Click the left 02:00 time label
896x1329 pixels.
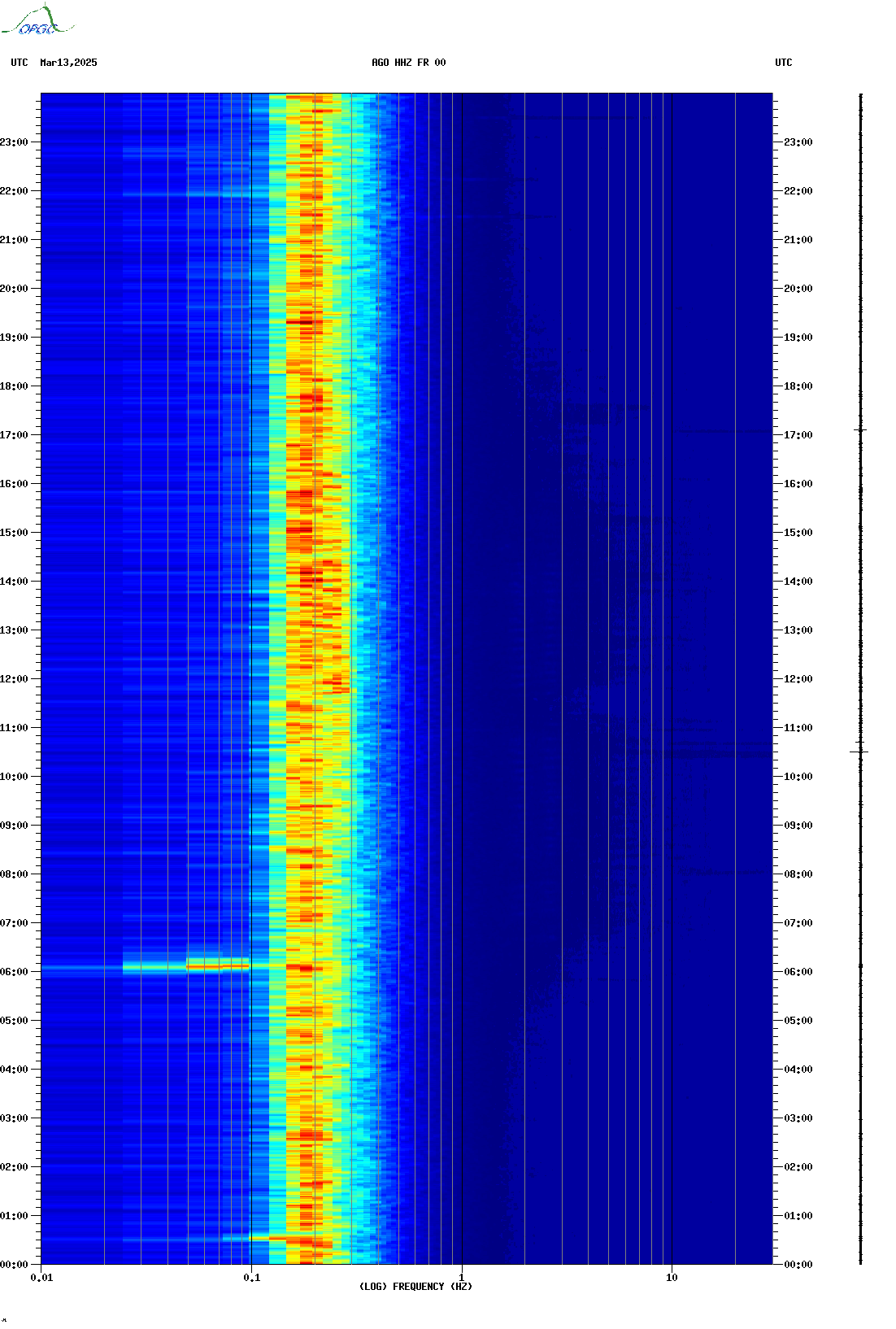pyautogui.click(x=14, y=1167)
